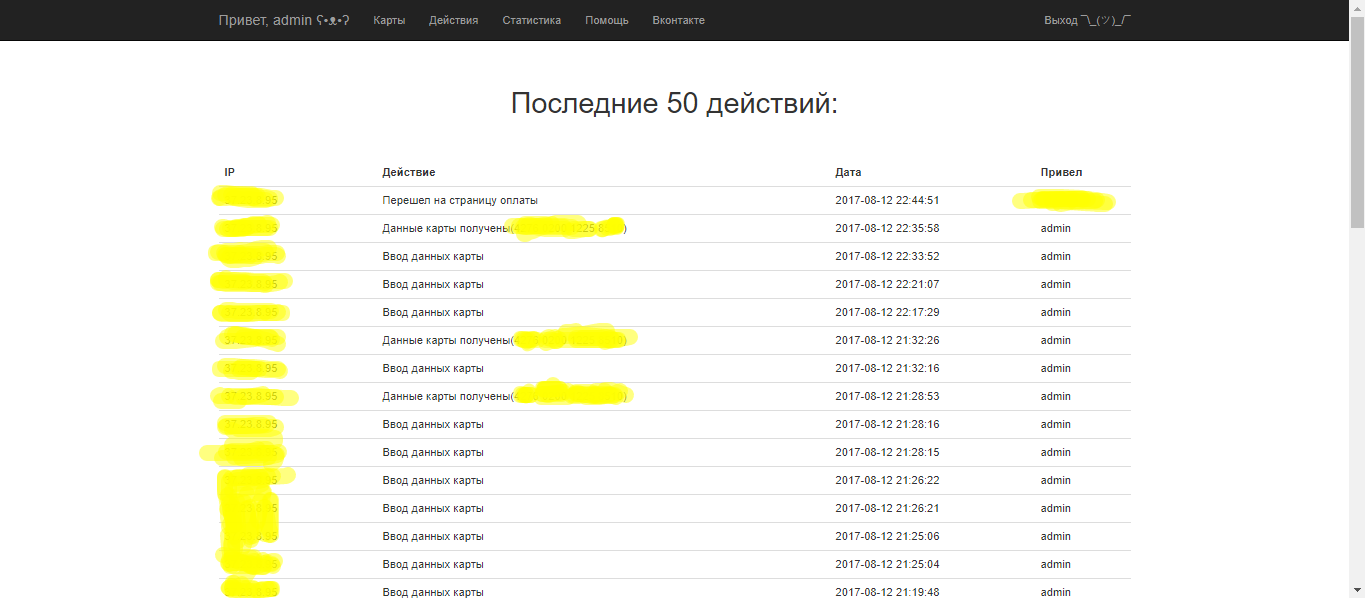Click the date 2017-08-12 22:44:51
1365x598 pixels.
pyautogui.click(x=887, y=201)
